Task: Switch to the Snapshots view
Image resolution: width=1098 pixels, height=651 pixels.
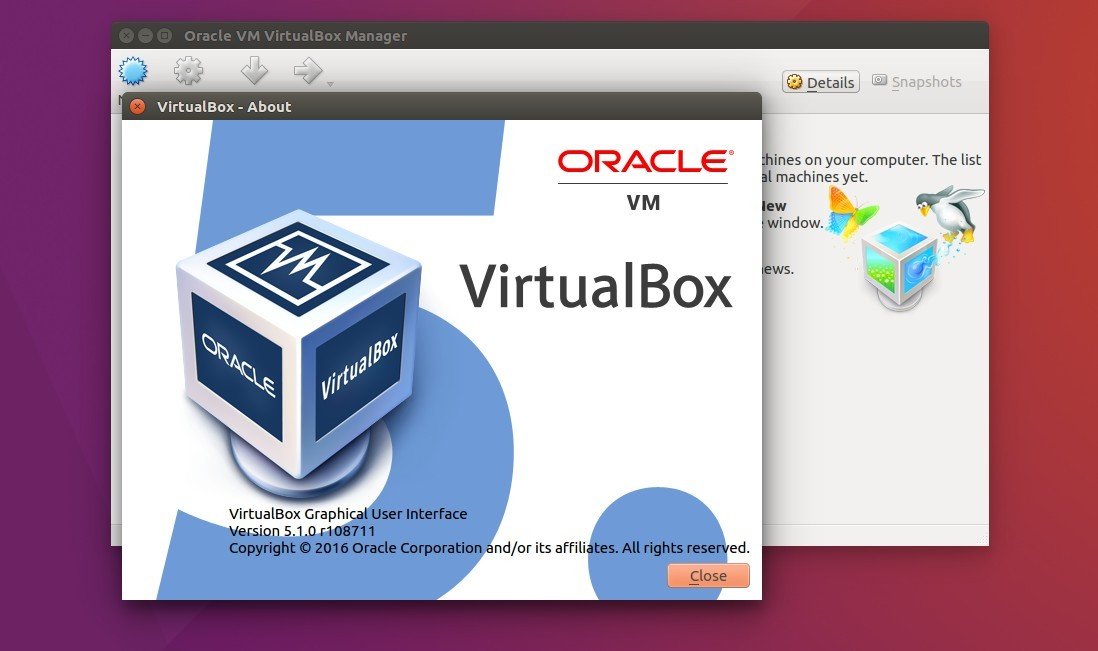Action: (x=917, y=82)
